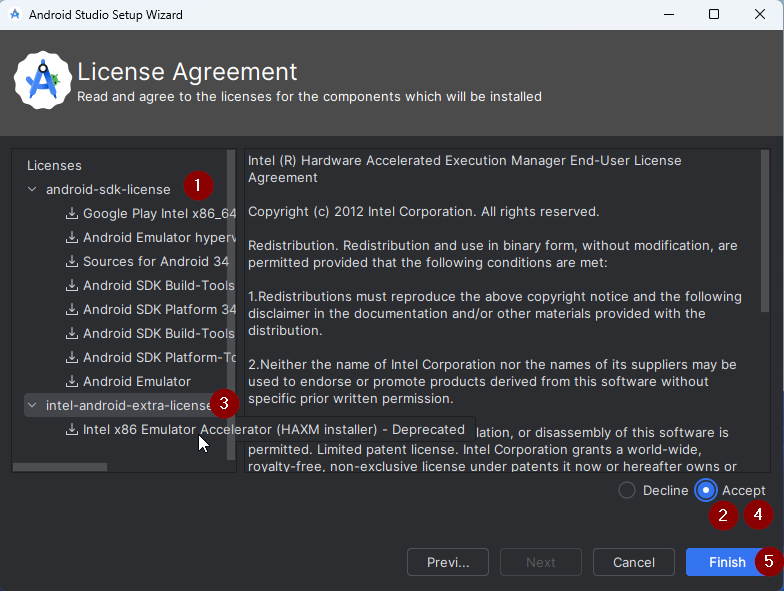Select Intel x86 Emulator Accelerator HAXM item

click(274, 430)
